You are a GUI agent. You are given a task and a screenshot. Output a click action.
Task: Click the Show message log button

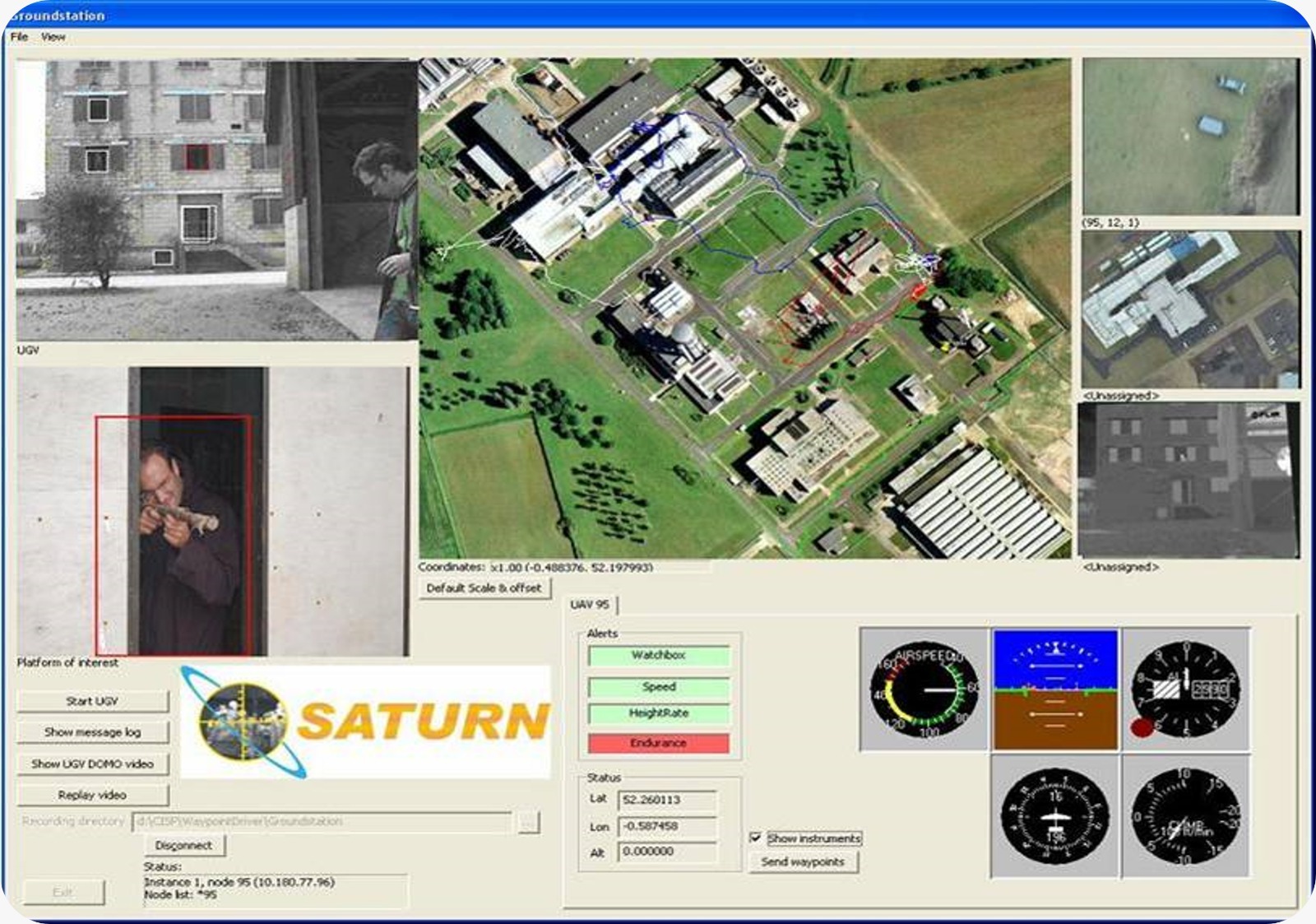click(x=92, y=732)
